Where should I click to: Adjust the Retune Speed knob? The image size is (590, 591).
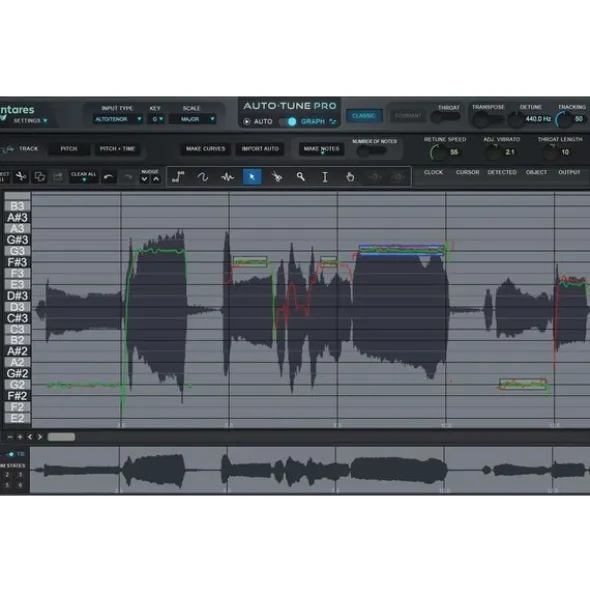tap(438, 152)
